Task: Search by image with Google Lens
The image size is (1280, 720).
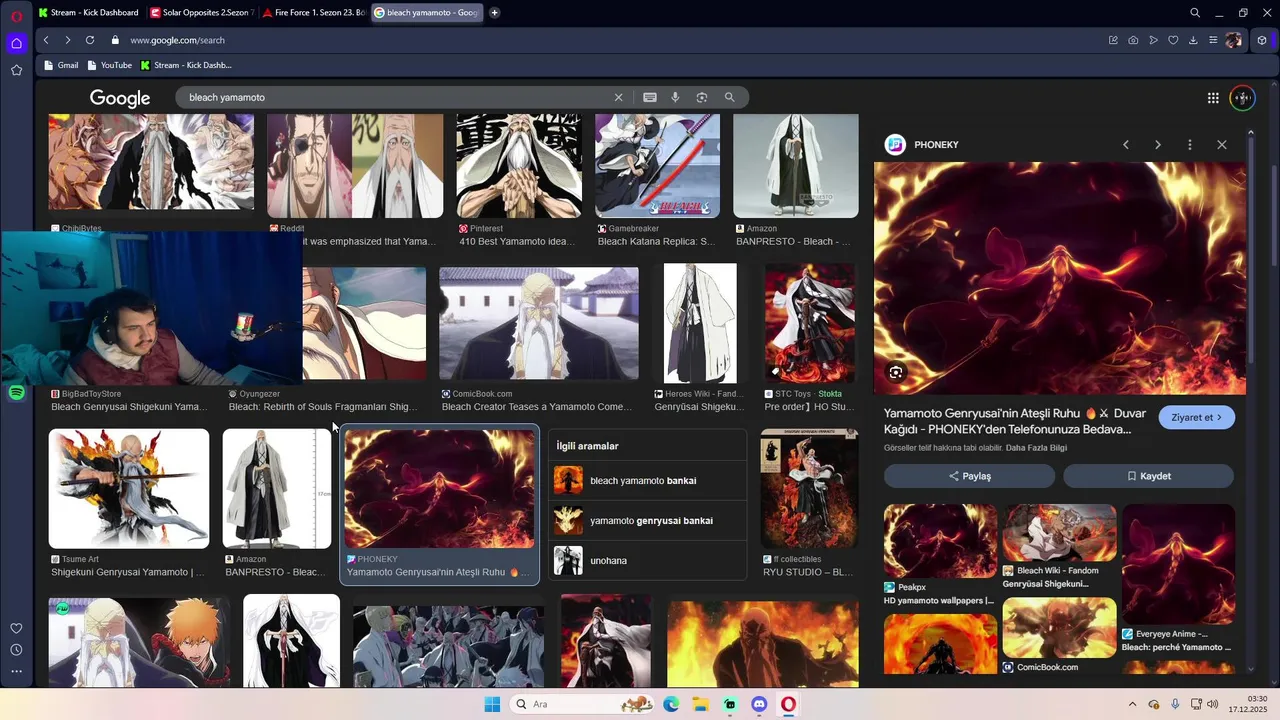Action: click(x=702, y=97)
